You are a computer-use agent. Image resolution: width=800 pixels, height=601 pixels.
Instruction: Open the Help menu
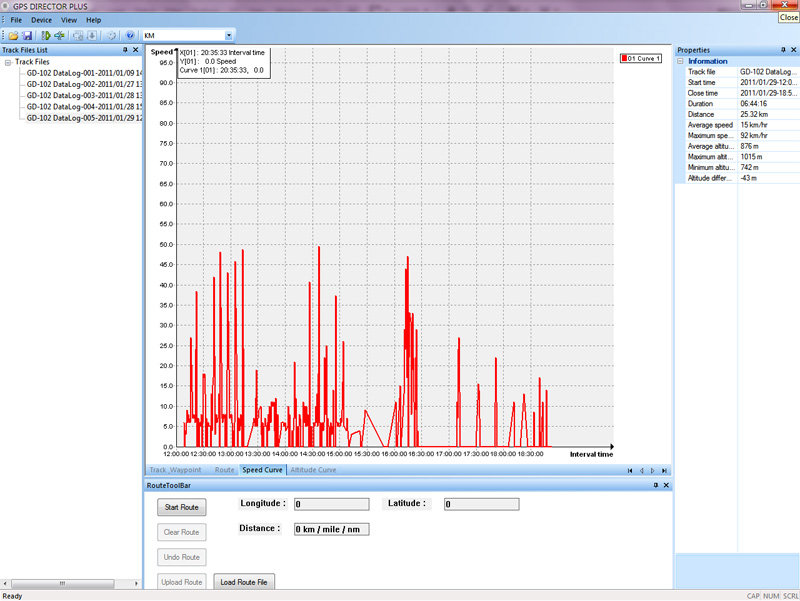click(x=93, y=20)
